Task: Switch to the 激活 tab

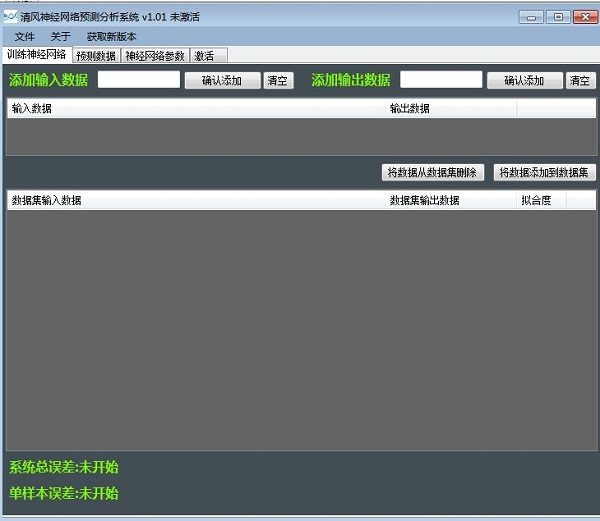Action: tap(209, 56)
